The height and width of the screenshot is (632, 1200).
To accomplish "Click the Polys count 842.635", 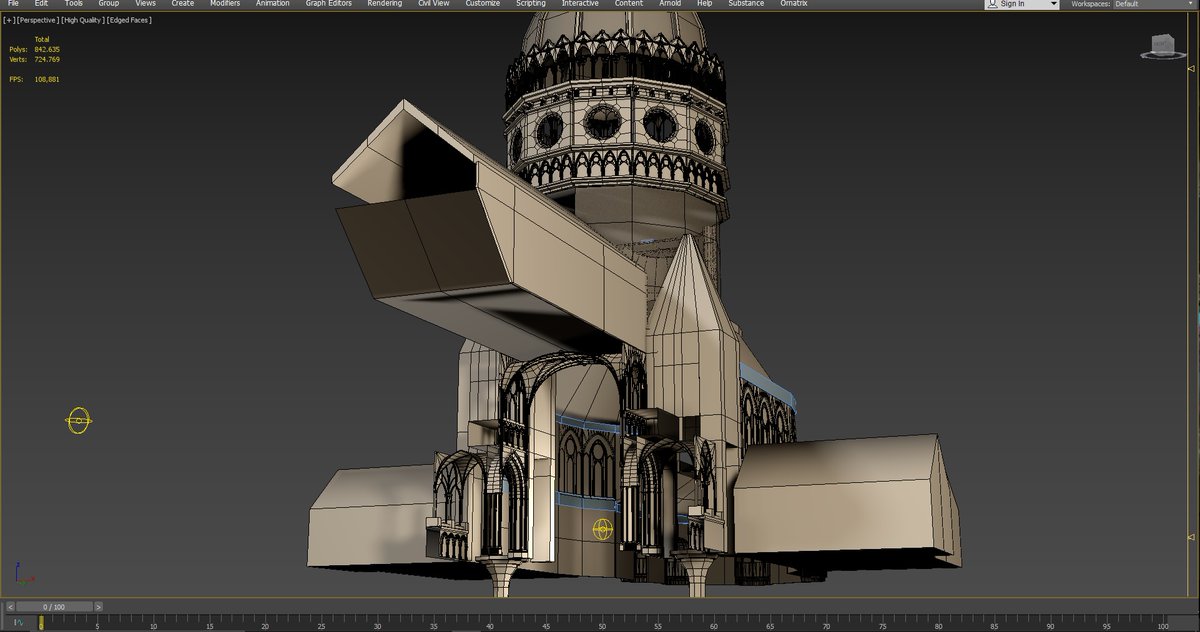I will coord(47,49).
